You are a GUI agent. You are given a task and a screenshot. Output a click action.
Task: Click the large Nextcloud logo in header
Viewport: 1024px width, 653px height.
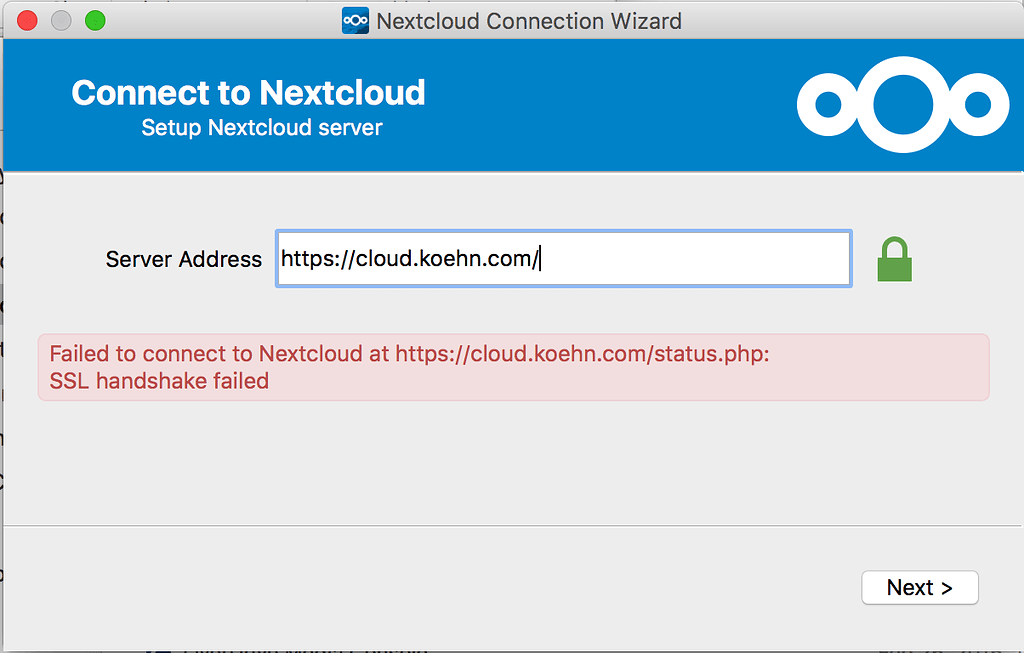click(x=903, y=104)
